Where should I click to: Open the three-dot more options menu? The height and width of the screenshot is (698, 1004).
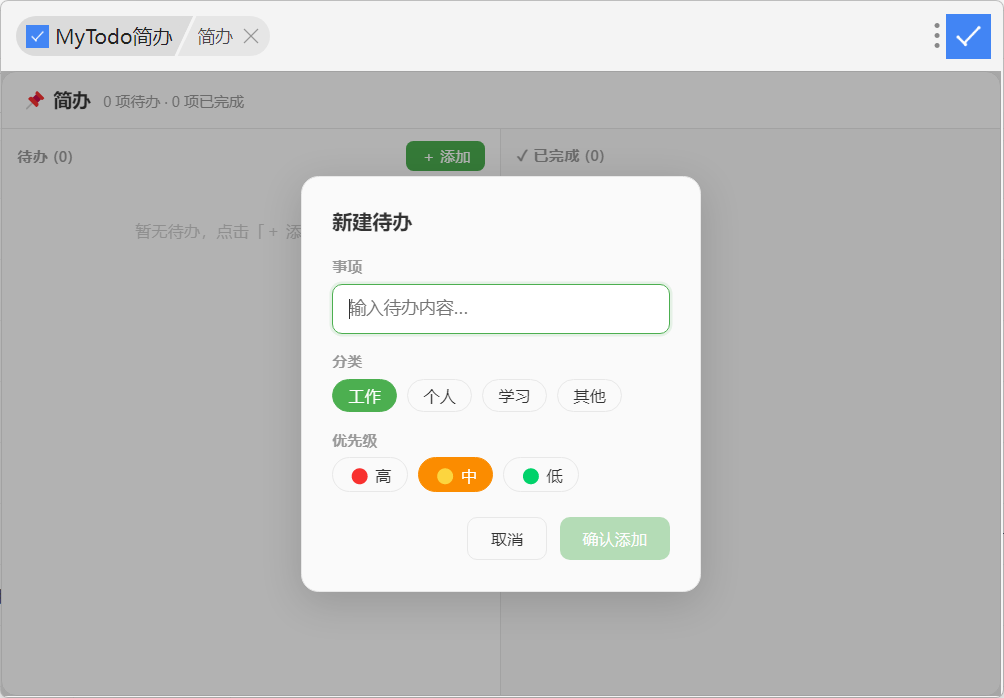(x=936, y=36)
